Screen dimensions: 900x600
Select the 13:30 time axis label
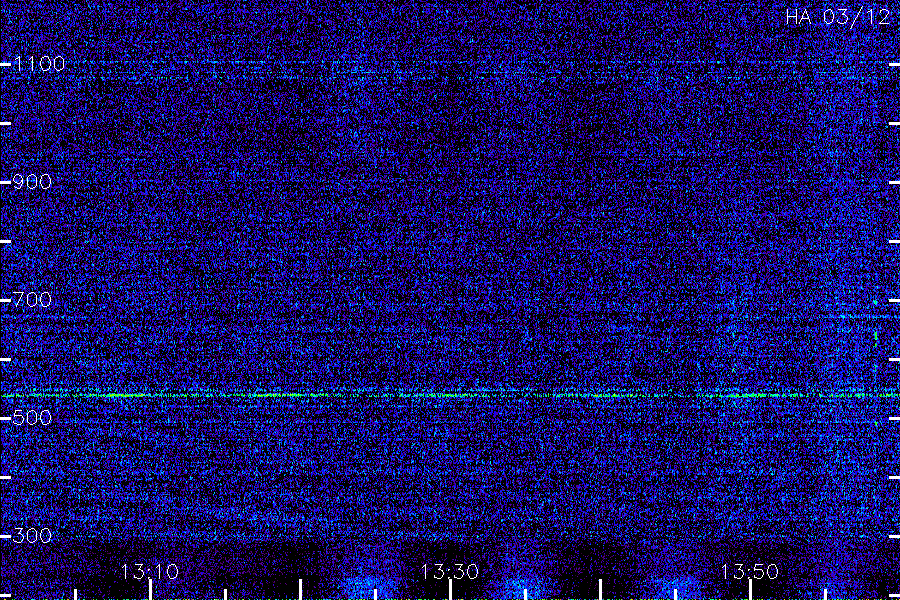[x=449, y=571]
